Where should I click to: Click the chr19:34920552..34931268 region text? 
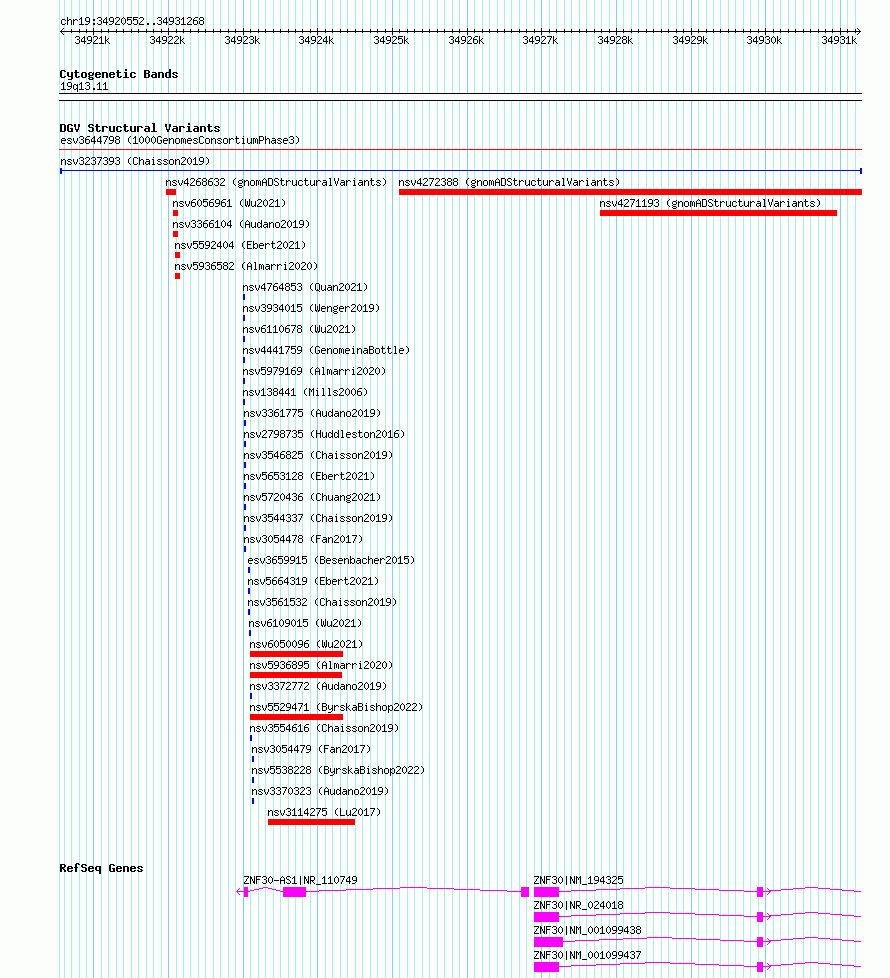pyautogui.click(x=132, y=21)
